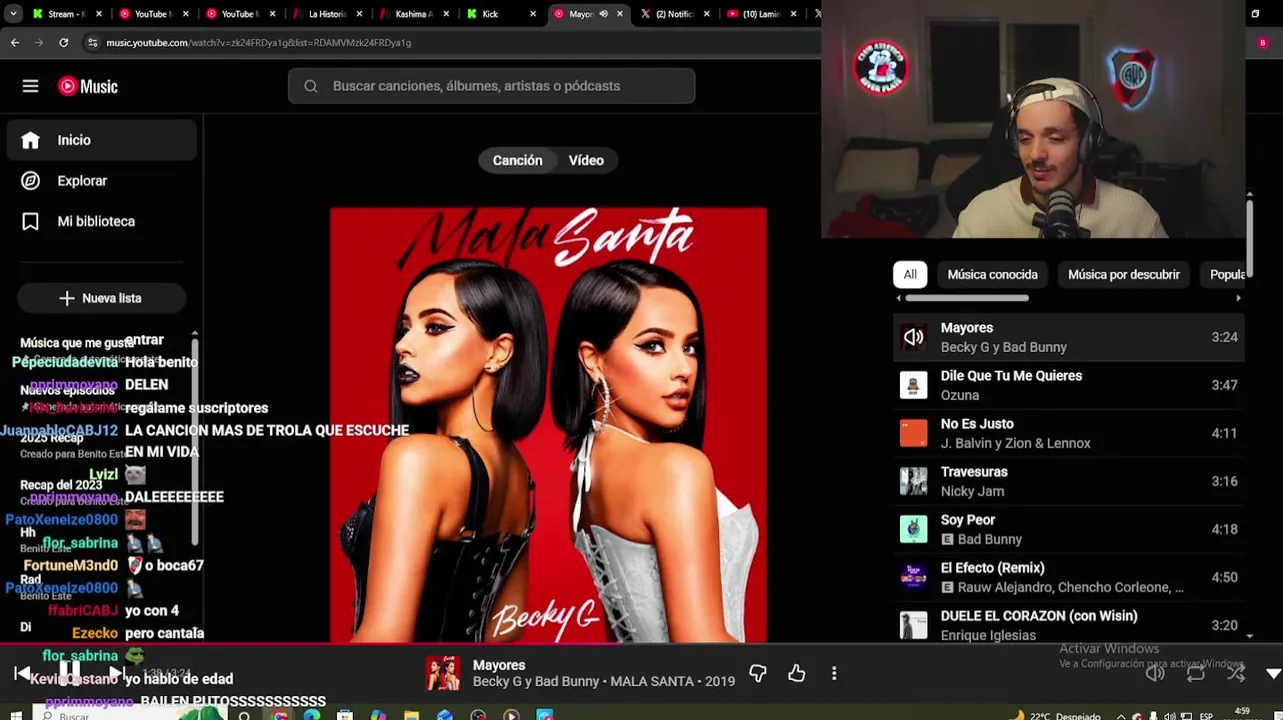Click the DUELE EL CORAZON thumbnail
This screenshot has height=720, width=1283.
click(913, 625)
